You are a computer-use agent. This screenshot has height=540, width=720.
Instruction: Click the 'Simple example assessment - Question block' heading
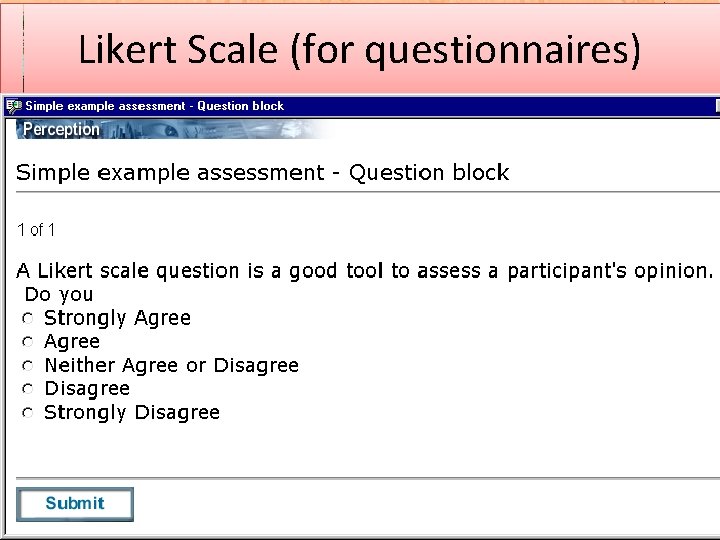pos(262,172)
